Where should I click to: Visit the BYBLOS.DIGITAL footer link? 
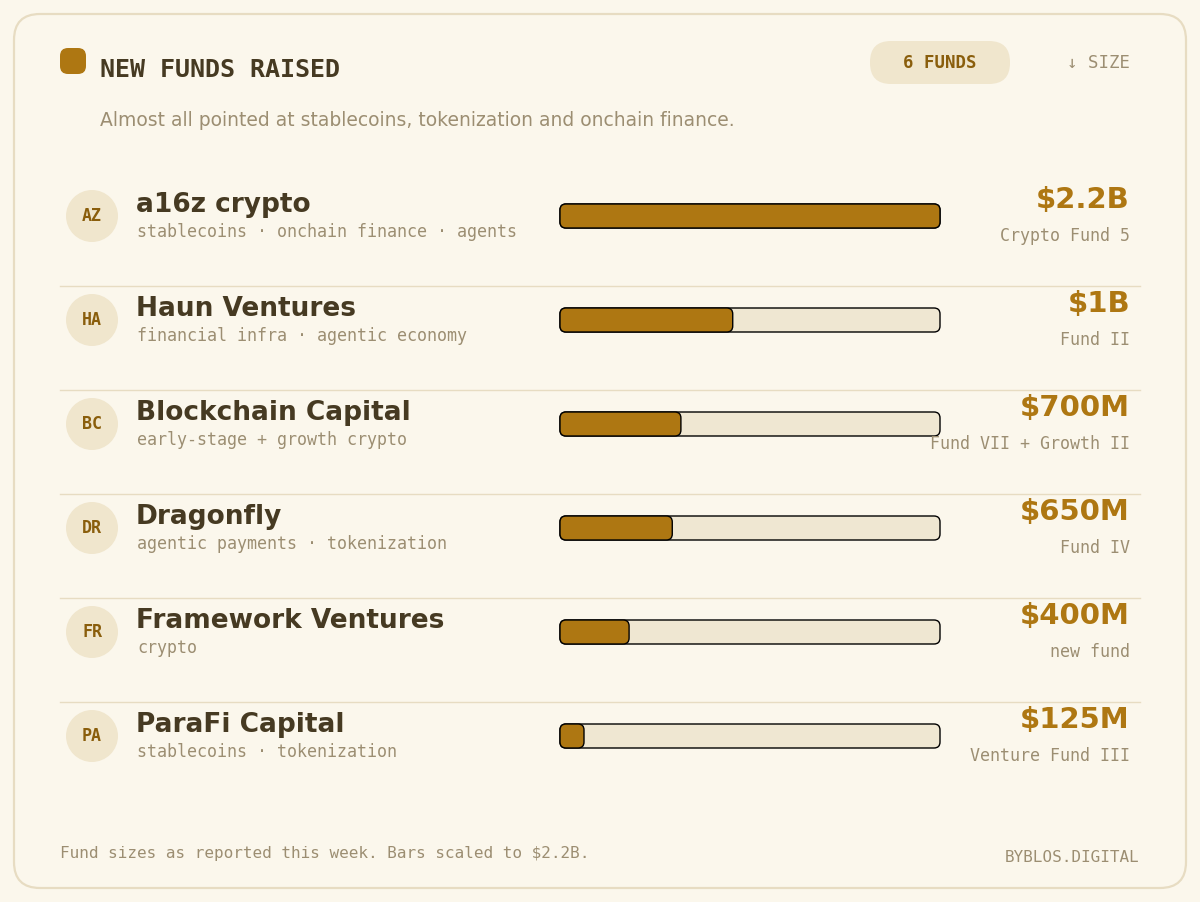tap(1071, 857)
